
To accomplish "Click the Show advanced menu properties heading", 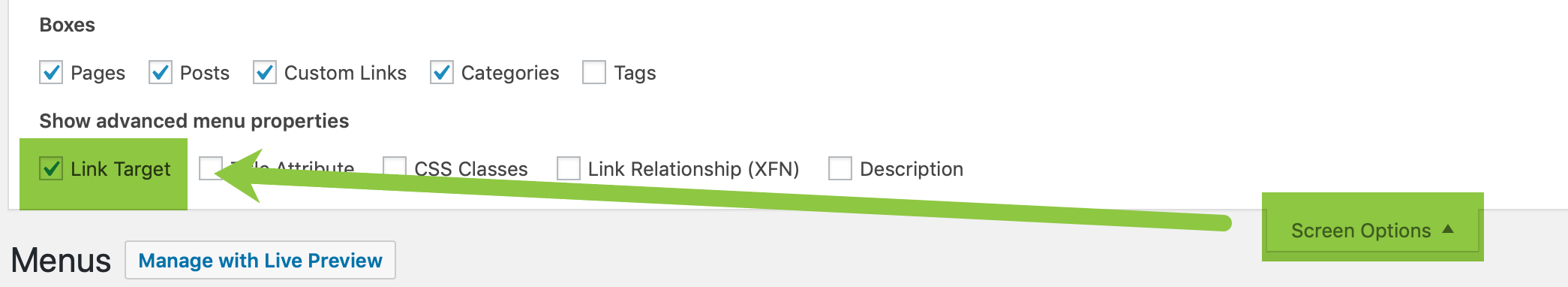I will (194, 121).
